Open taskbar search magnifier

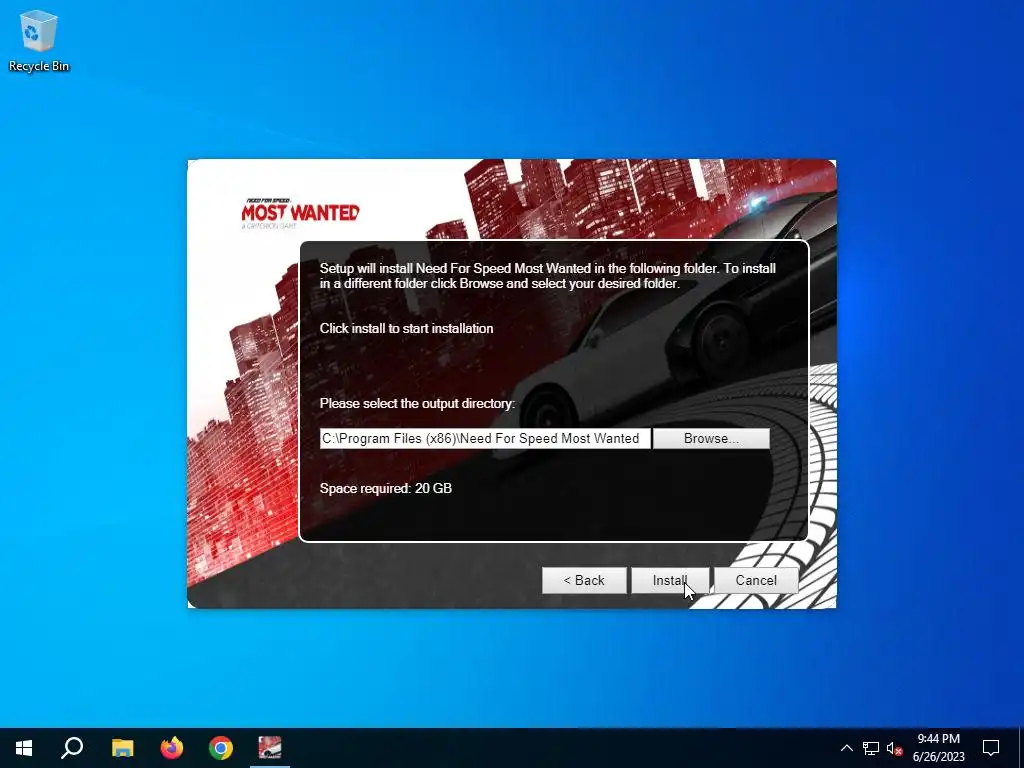pyautogui.click(x=72, y=748)
